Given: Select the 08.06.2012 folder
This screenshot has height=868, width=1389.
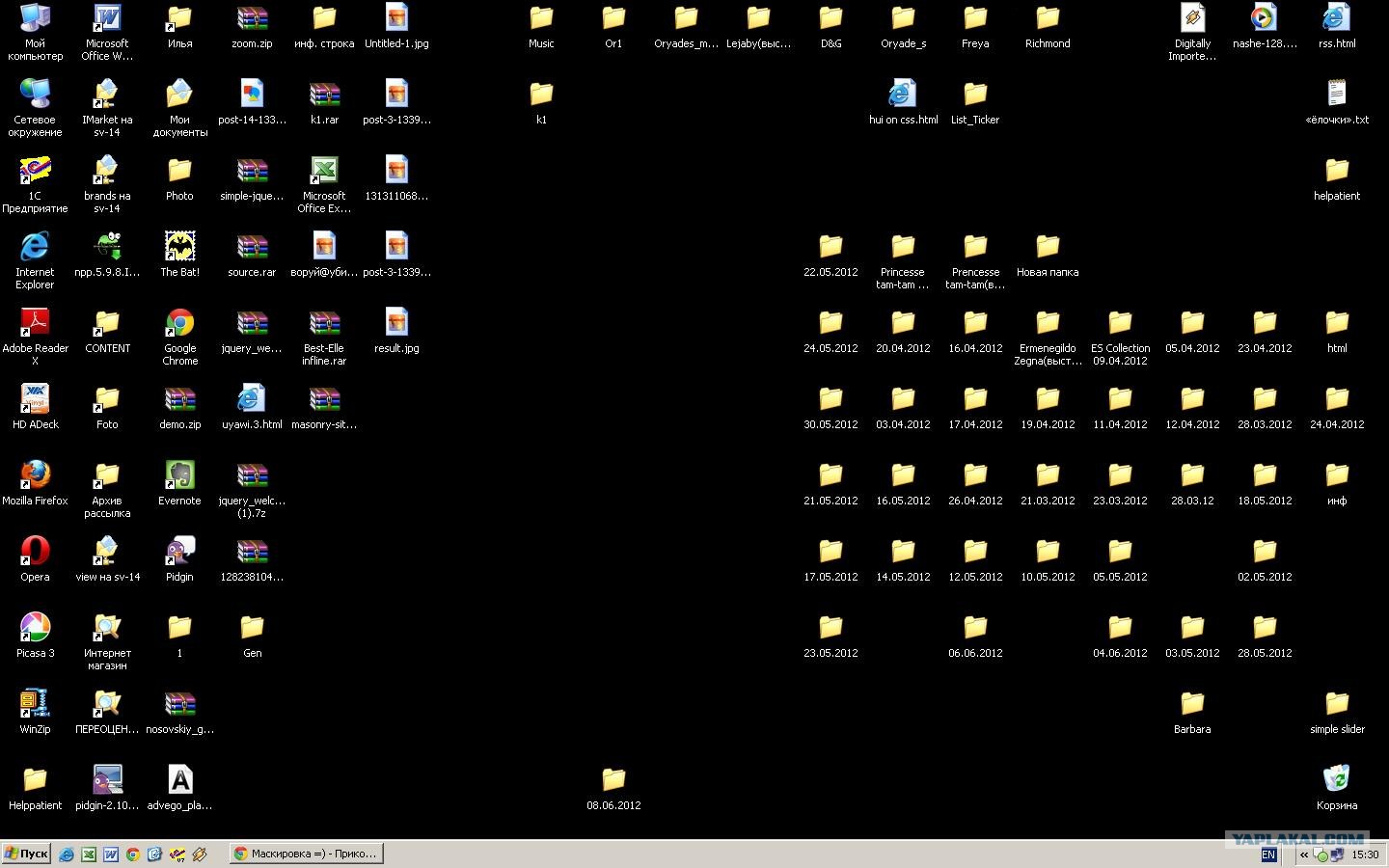Looking at the screenshot, I should click(613, 787).
